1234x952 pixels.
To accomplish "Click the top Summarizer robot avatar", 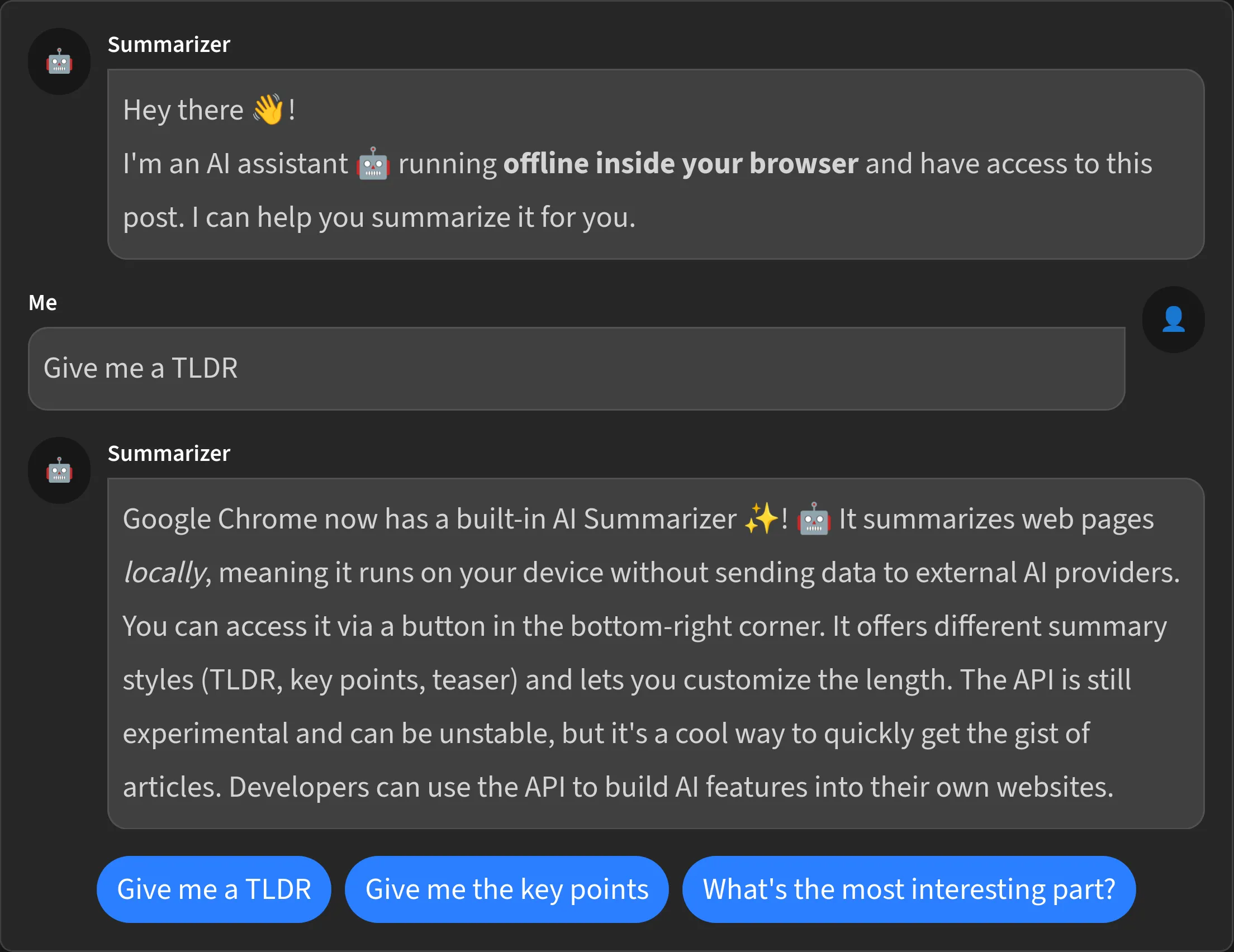I will [x=59, y=61].
